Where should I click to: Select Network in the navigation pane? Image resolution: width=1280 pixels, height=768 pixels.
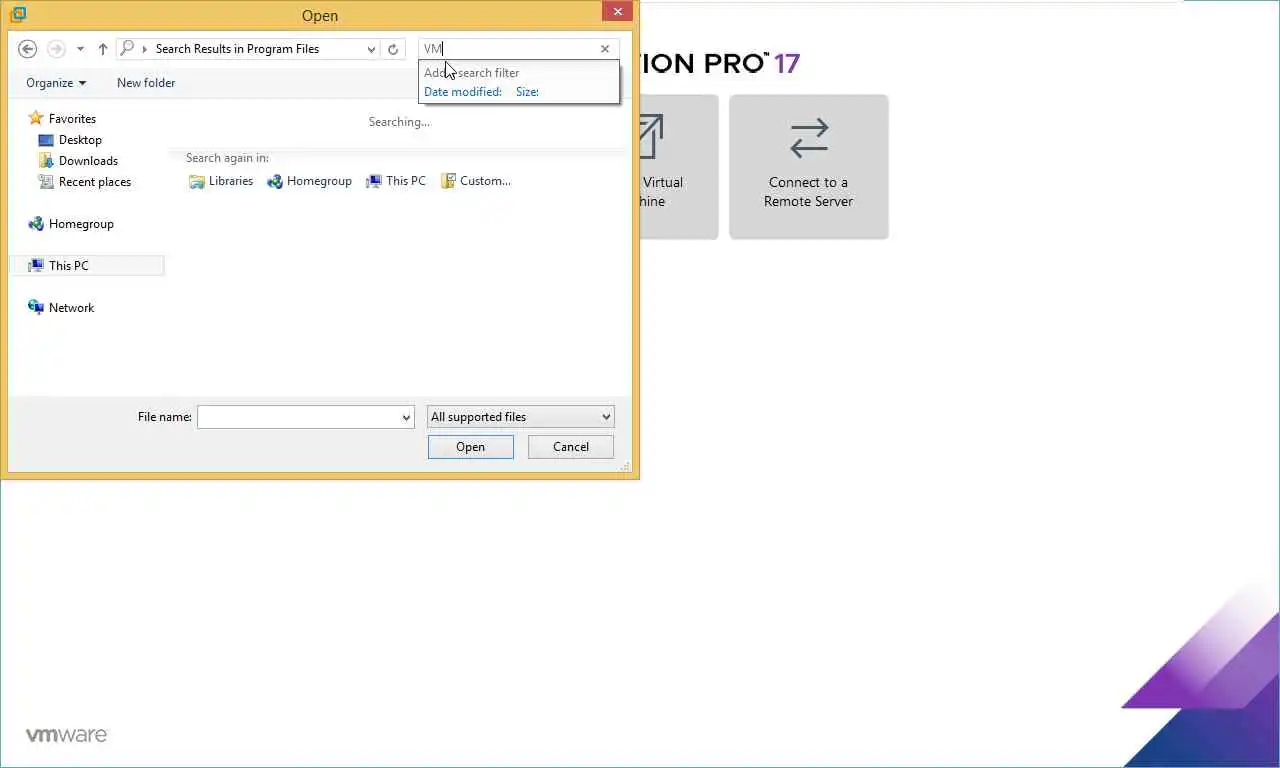click(x=71, y=308)
